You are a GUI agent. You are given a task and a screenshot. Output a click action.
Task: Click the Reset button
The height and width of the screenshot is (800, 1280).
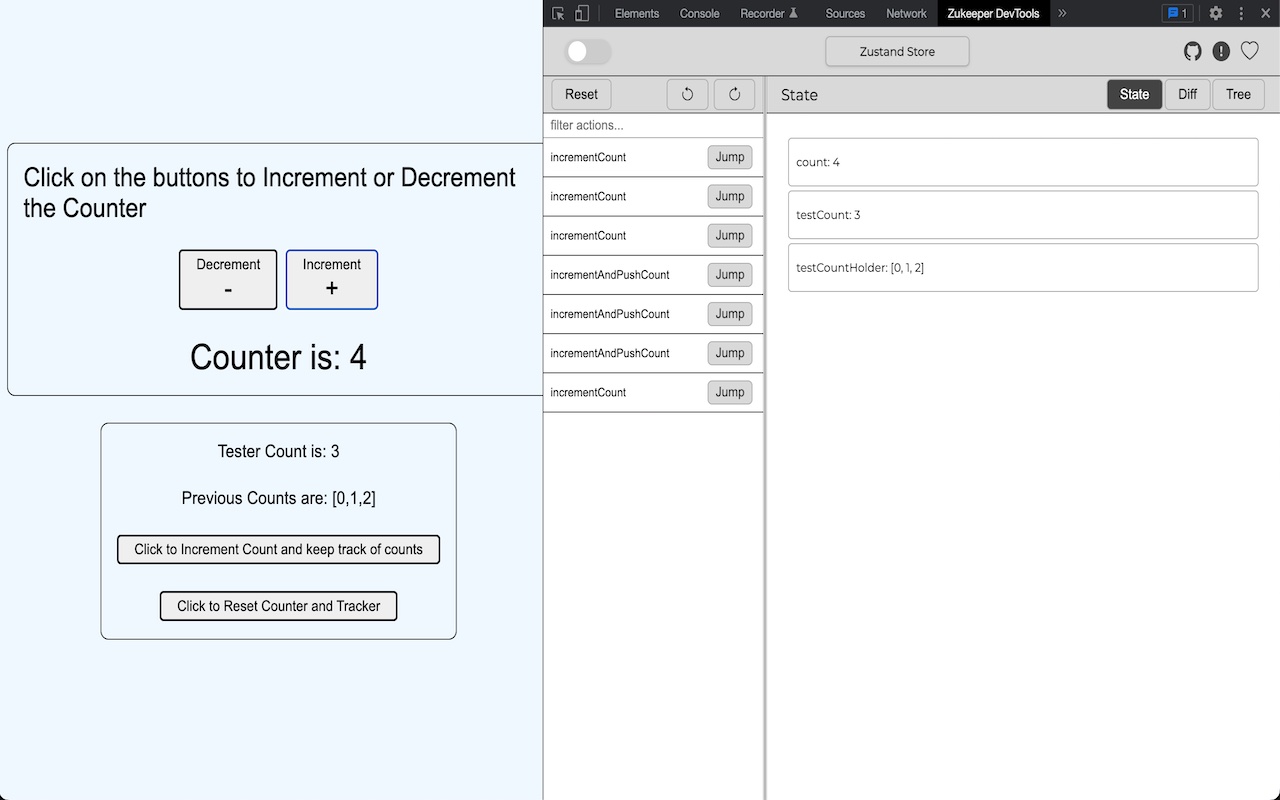tap(580, 94)
